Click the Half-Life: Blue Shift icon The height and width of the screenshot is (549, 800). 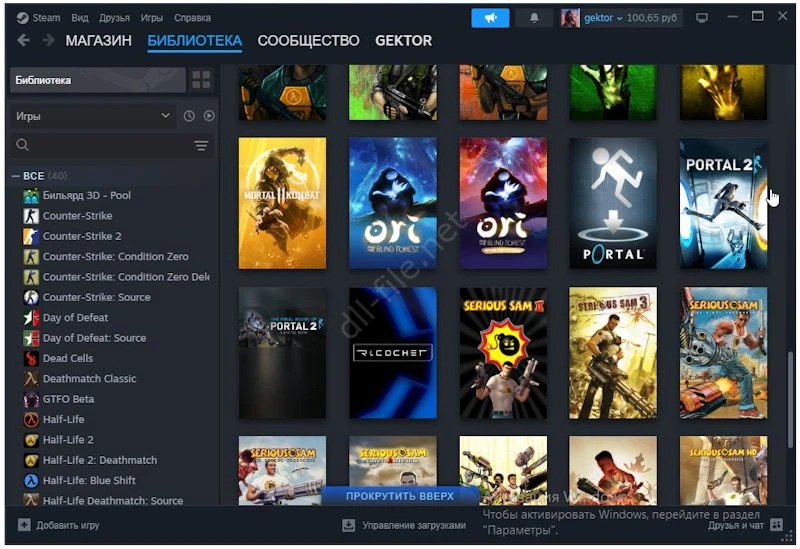[x=31, y=481]
